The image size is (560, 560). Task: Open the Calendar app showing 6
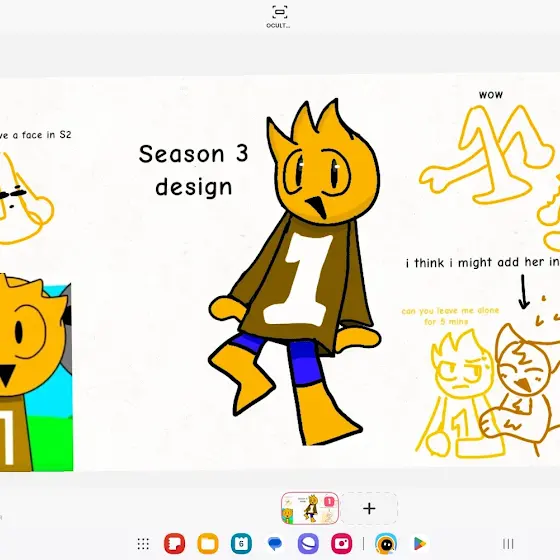[241, 544]
